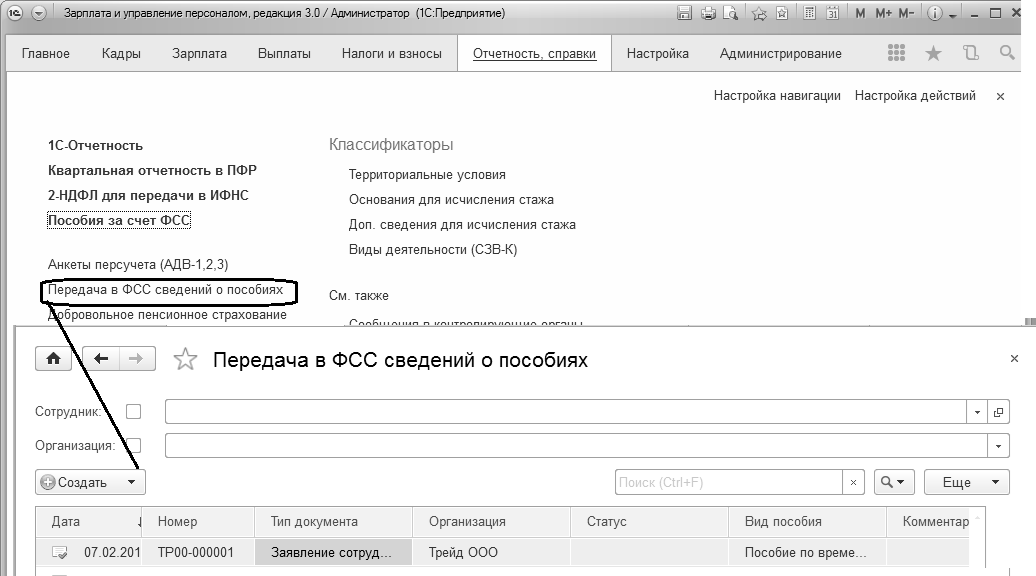Sort by the Тип документа column header
The height and width of the screenshot is (576, 1036).
click(x=334, y=522)
